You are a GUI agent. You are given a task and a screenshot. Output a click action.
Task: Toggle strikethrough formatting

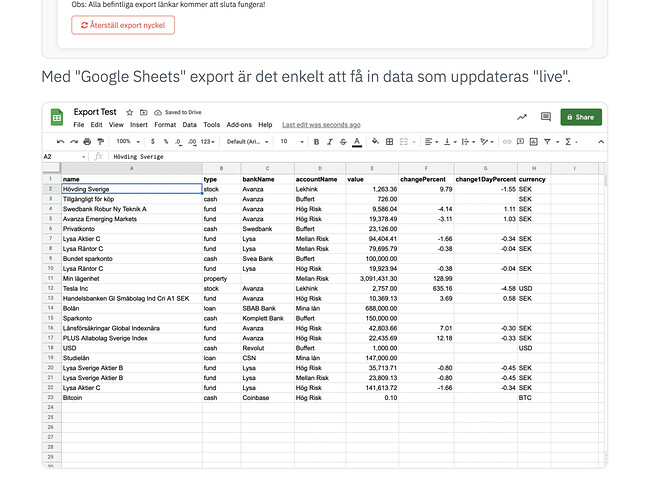tap(343, 142)
